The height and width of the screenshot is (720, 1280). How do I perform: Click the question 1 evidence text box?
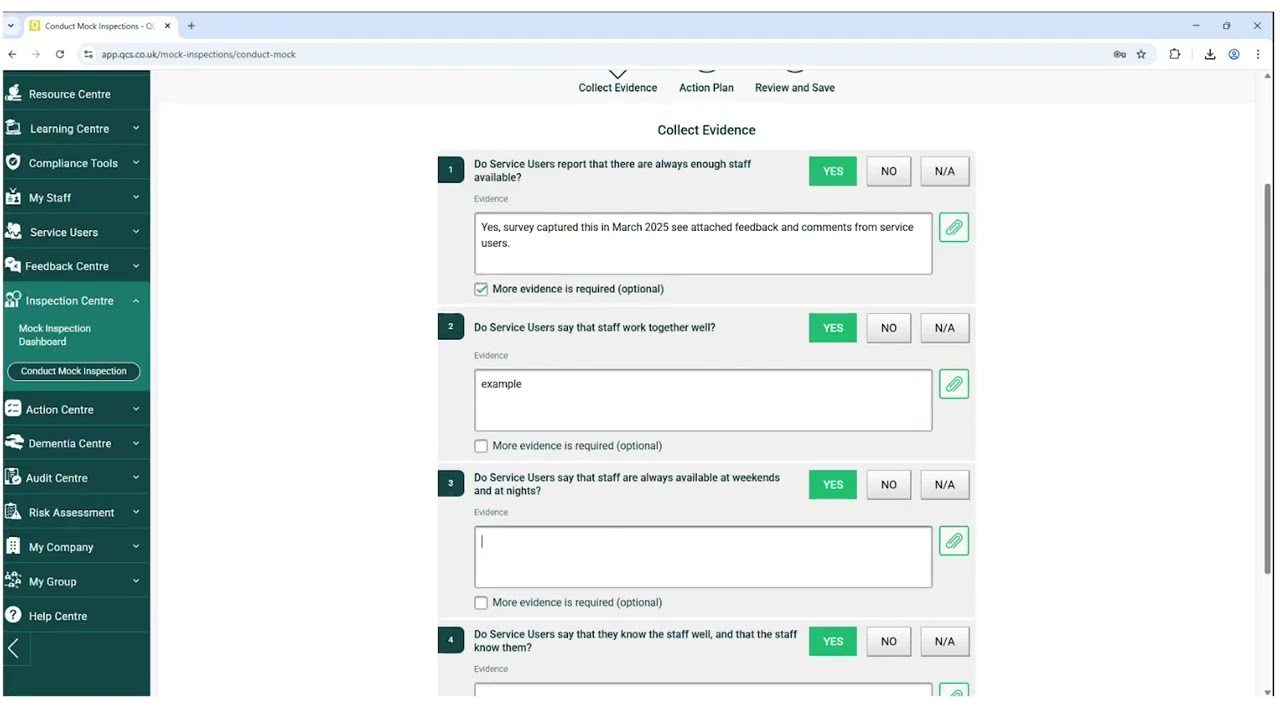pyautogui.click(x=703, y=243)
